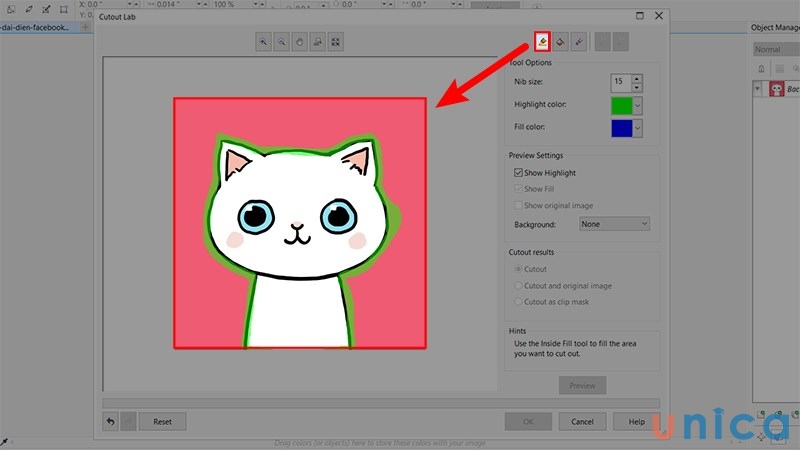Open the Background dropdown set to None
Image resolution: width=800 pixels, height=450 pixels.
[x=614, y=224]
